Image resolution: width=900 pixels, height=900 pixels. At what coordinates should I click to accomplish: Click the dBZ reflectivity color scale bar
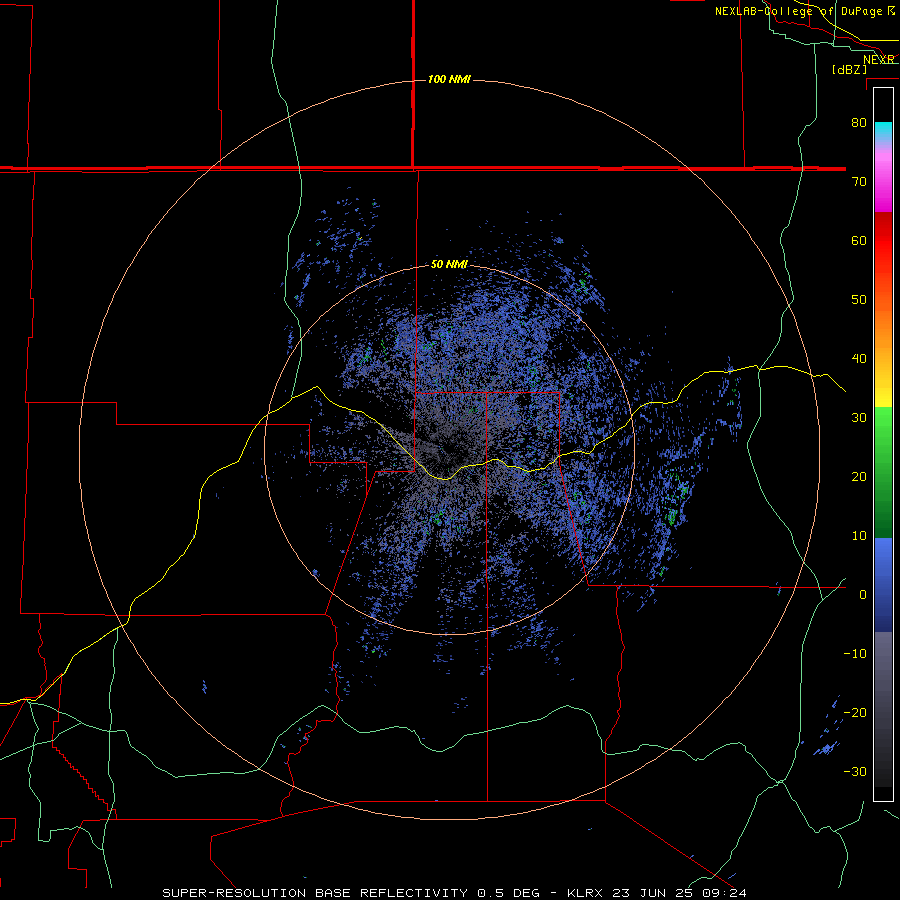883,444
